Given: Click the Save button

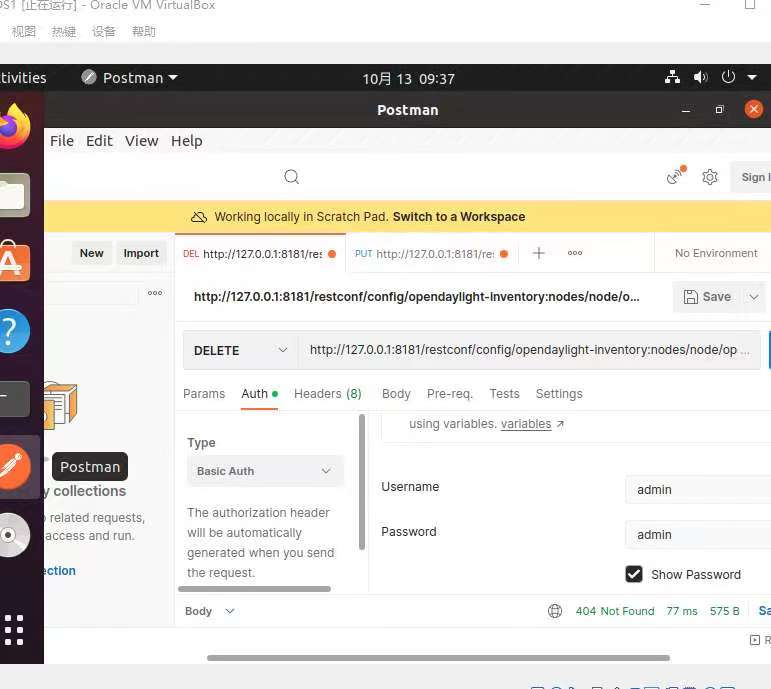Looking at the screenshot, I should 708,297.
